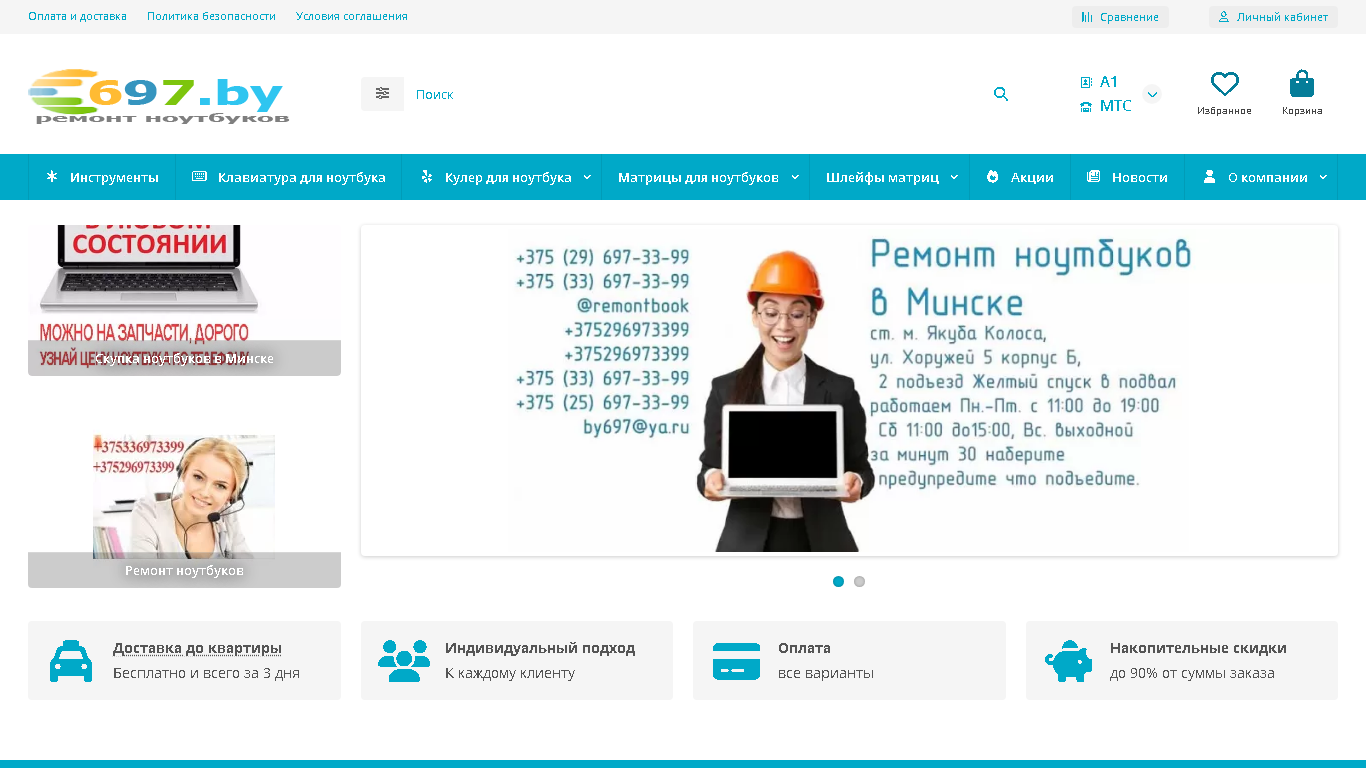This screenshot has width=1366, height=768.
Task: Click 'К каждому клиенту' text
Action: pos(510,673)
